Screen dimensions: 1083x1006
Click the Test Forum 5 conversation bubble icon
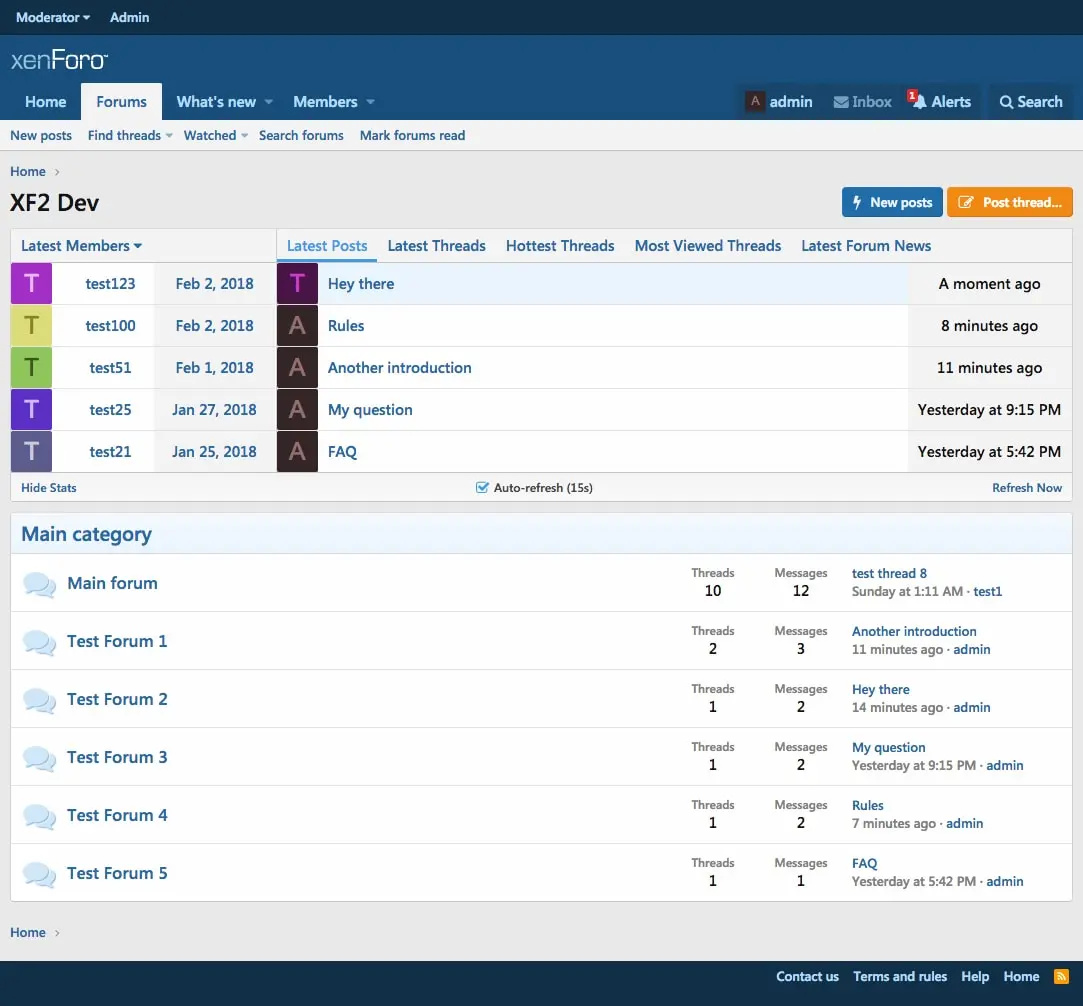click(x=39, y=873)
